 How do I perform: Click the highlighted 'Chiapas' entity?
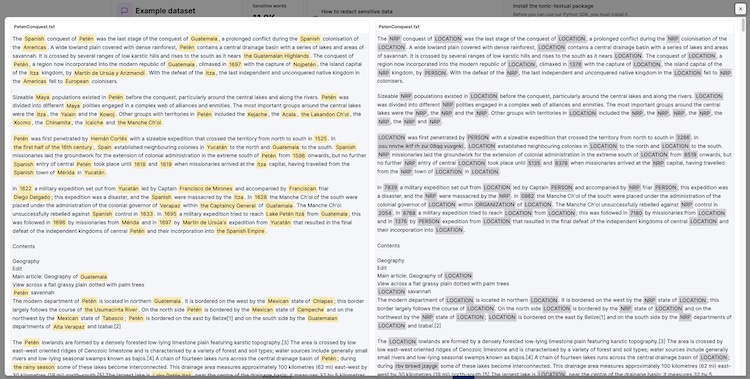[323, 301]
